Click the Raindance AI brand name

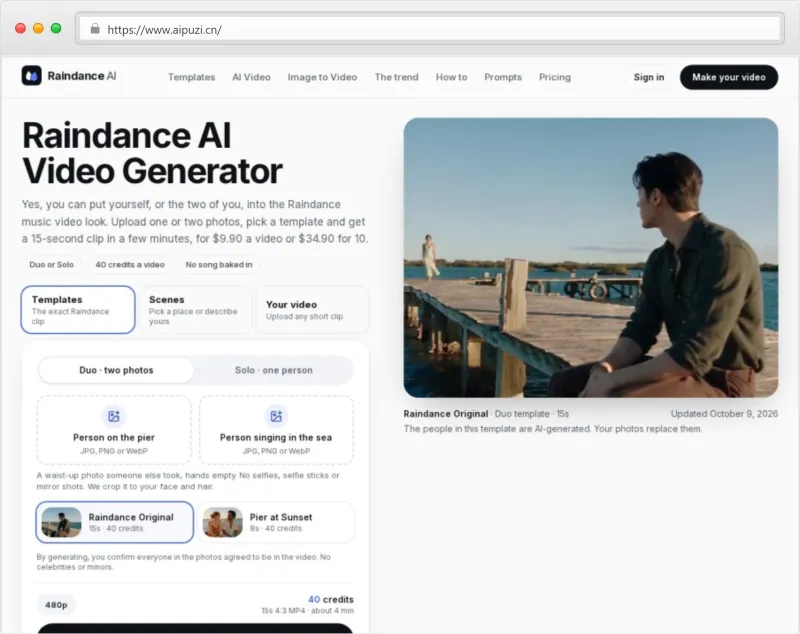[82, 76]
